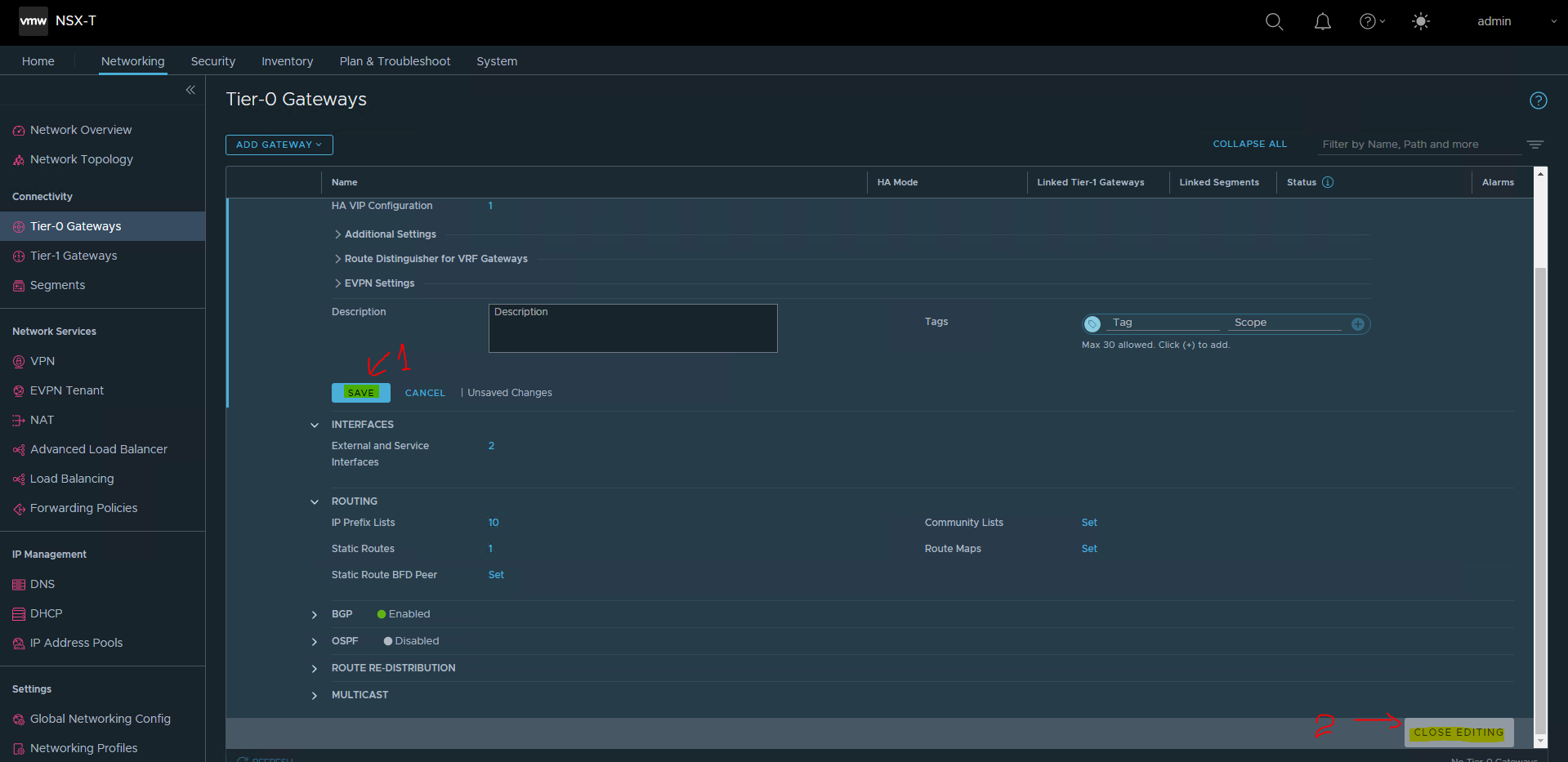Open the notifications bell

[1322, 22]
